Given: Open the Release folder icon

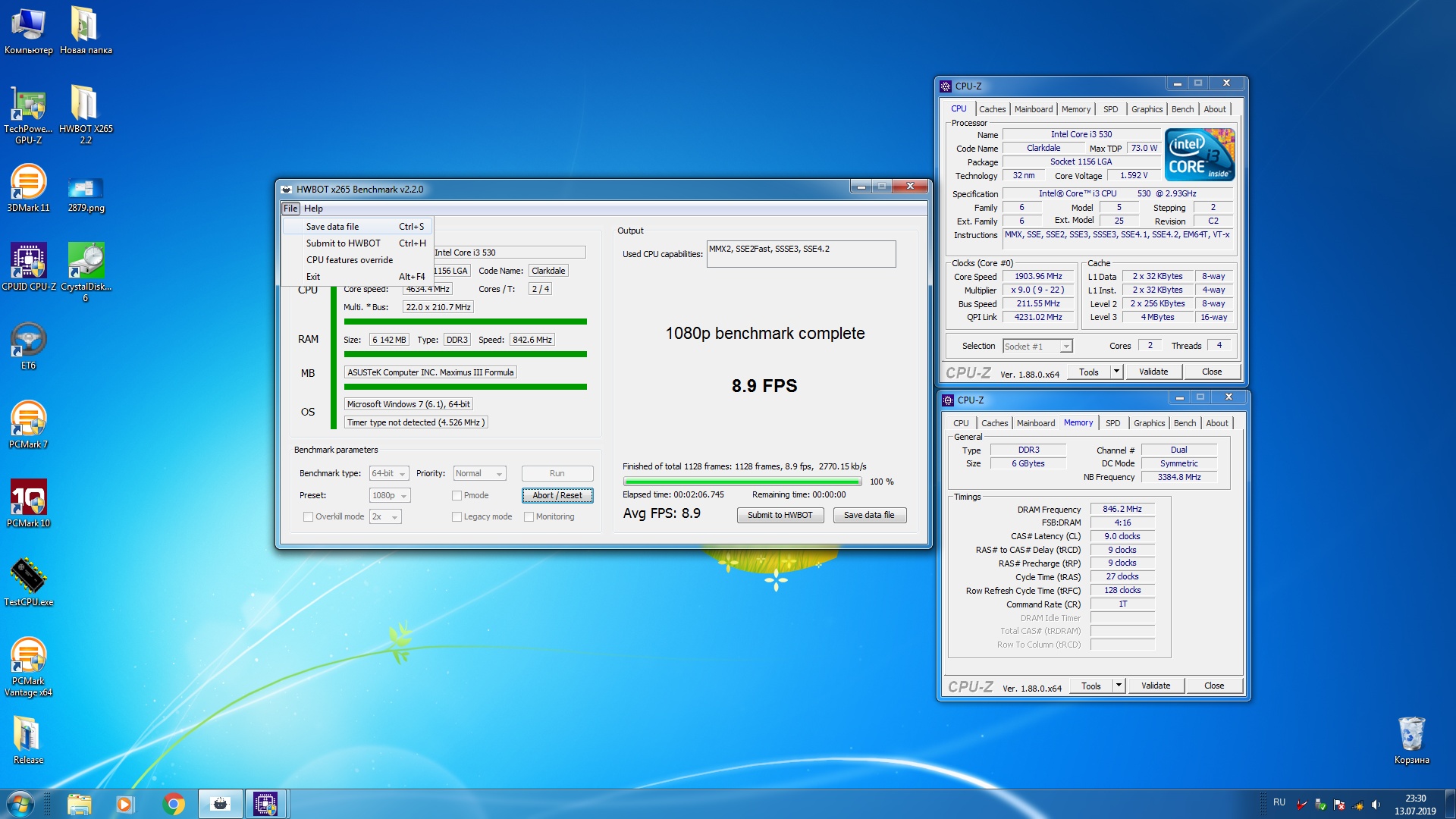Looking at the screenshot, I should pyautogui.click(x=28, y=740).
